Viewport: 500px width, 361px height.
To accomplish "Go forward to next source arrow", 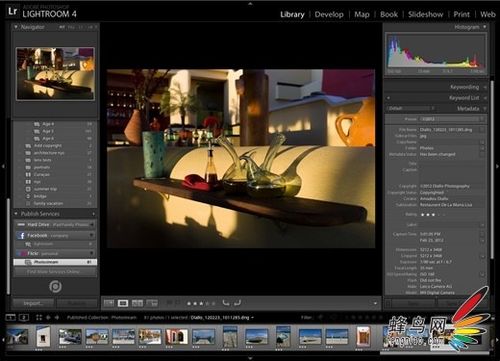I will coord(57,317).
